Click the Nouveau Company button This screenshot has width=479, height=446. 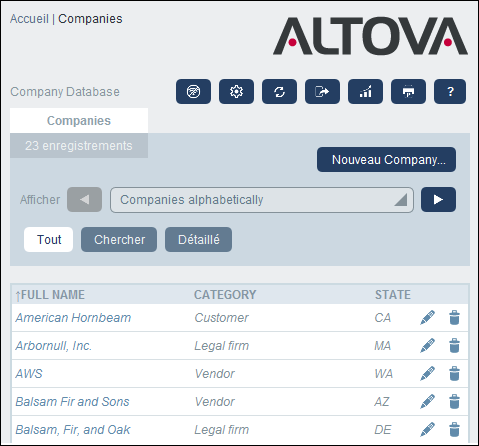pyautogui.click(x=386, y=160)
